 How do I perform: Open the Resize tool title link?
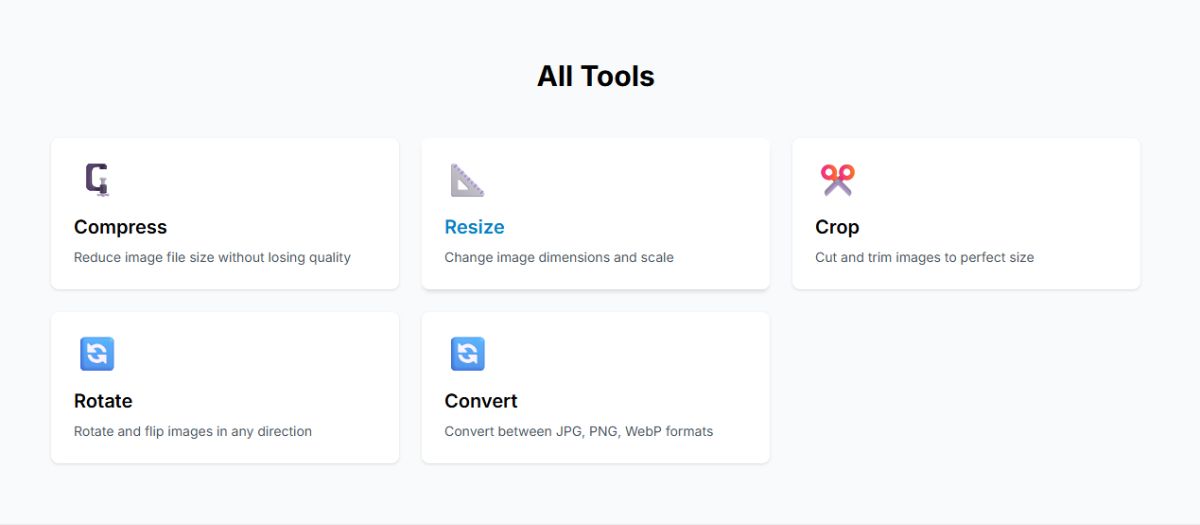(x=475, y=227)
